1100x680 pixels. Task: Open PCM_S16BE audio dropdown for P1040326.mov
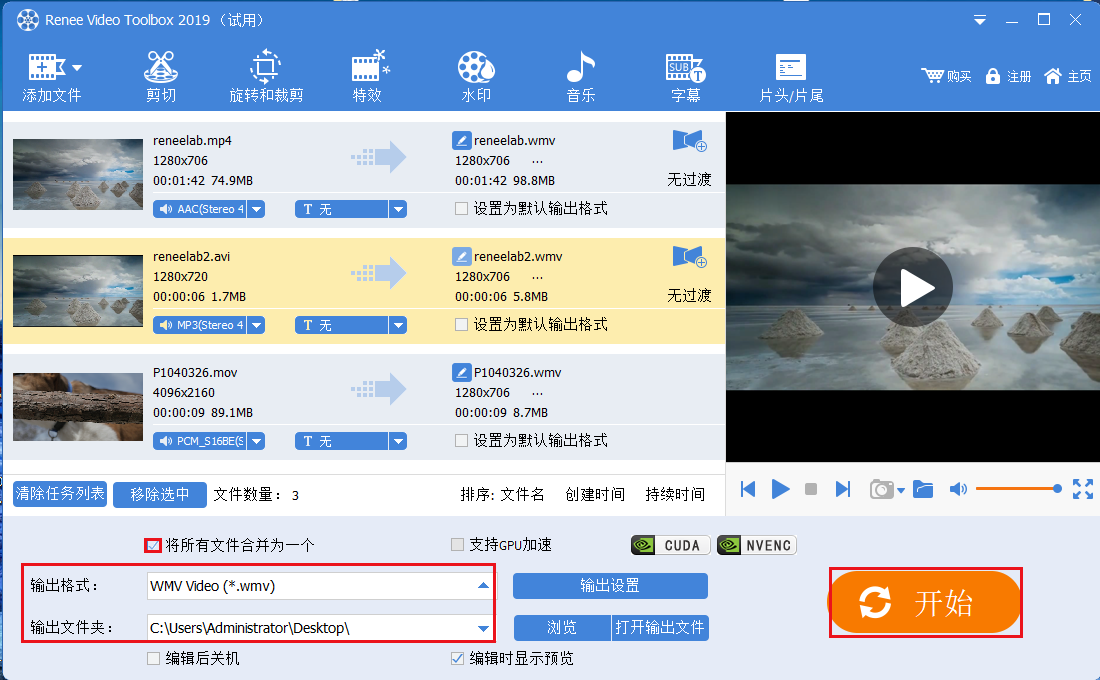257,441
